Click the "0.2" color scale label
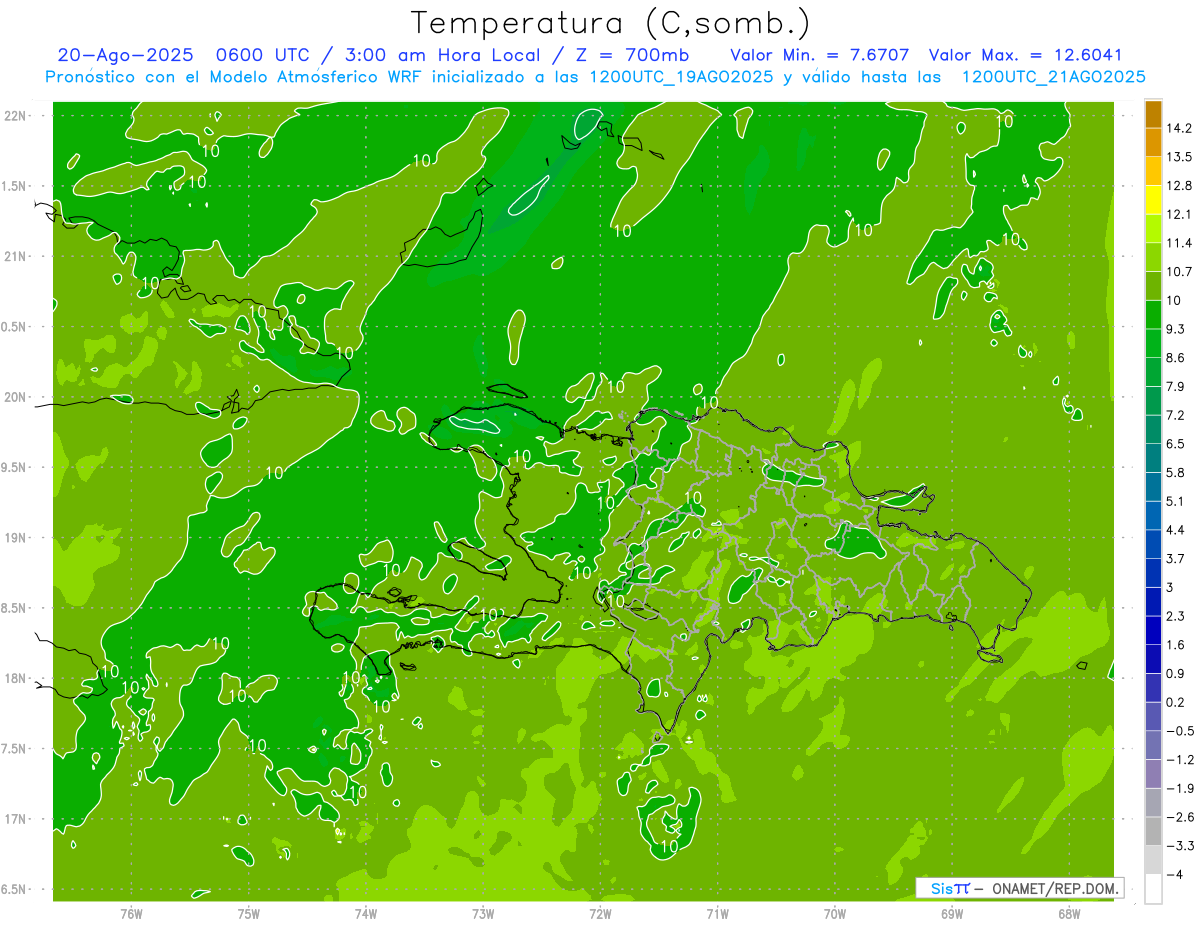 click(1176, 702)
